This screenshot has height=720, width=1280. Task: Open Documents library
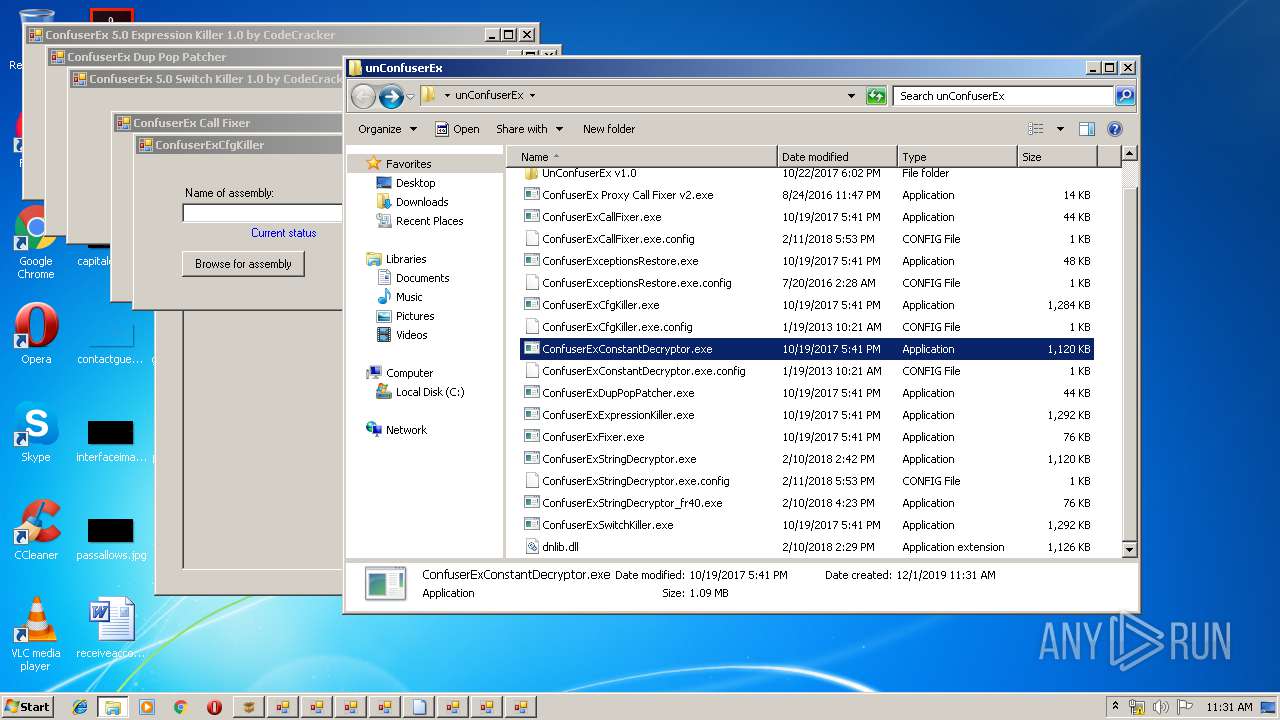[x=422, y=278]
